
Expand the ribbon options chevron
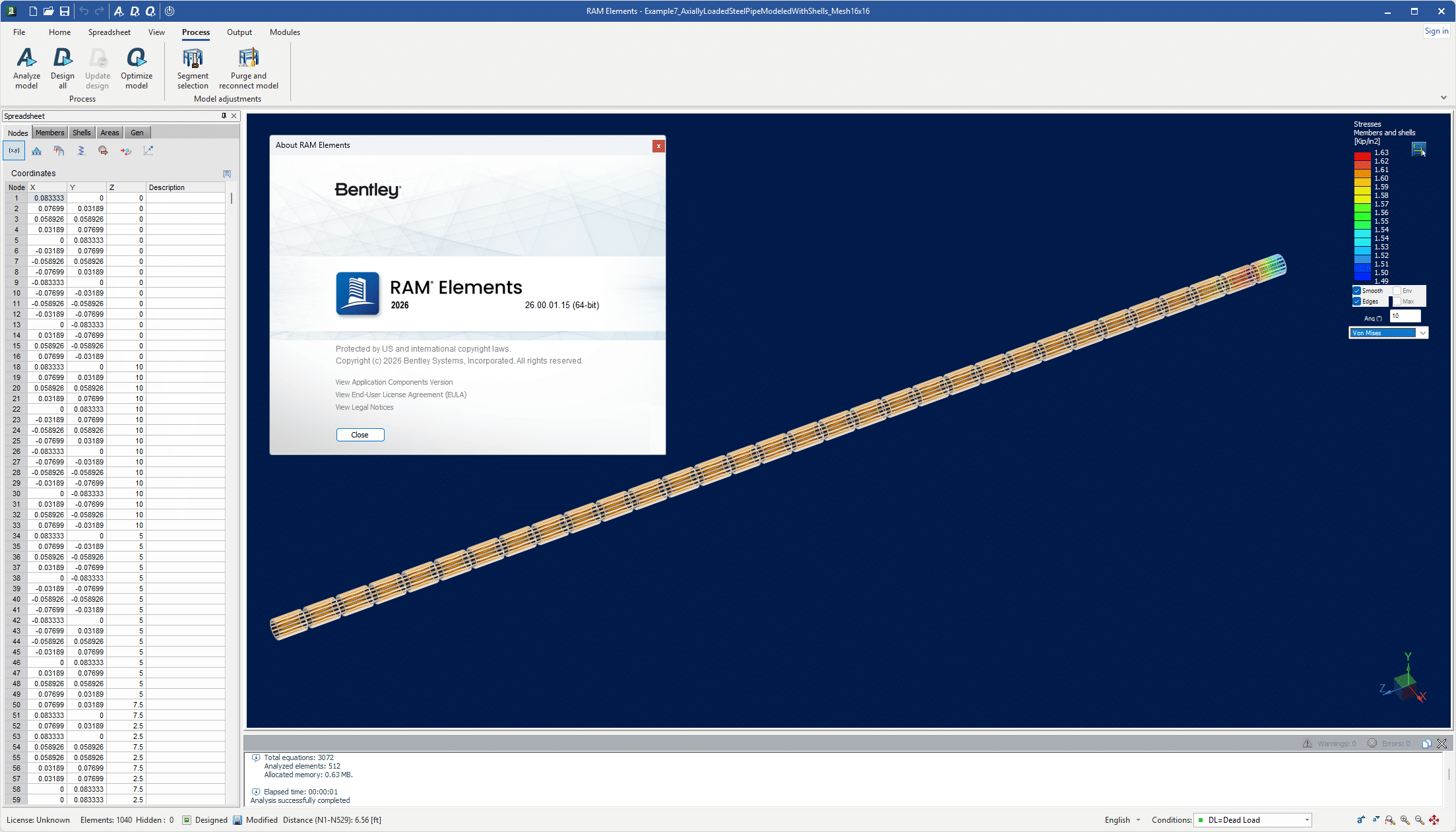pos(1443,98)
